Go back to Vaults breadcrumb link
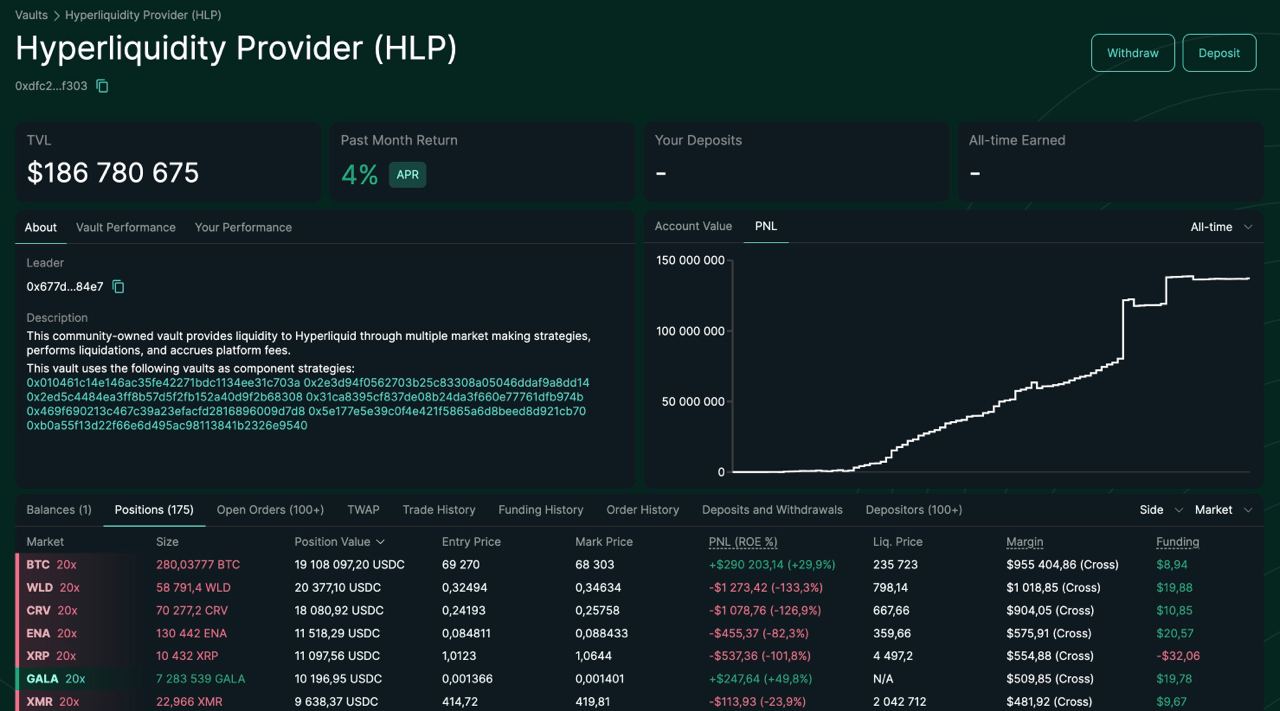 point(31,15)
